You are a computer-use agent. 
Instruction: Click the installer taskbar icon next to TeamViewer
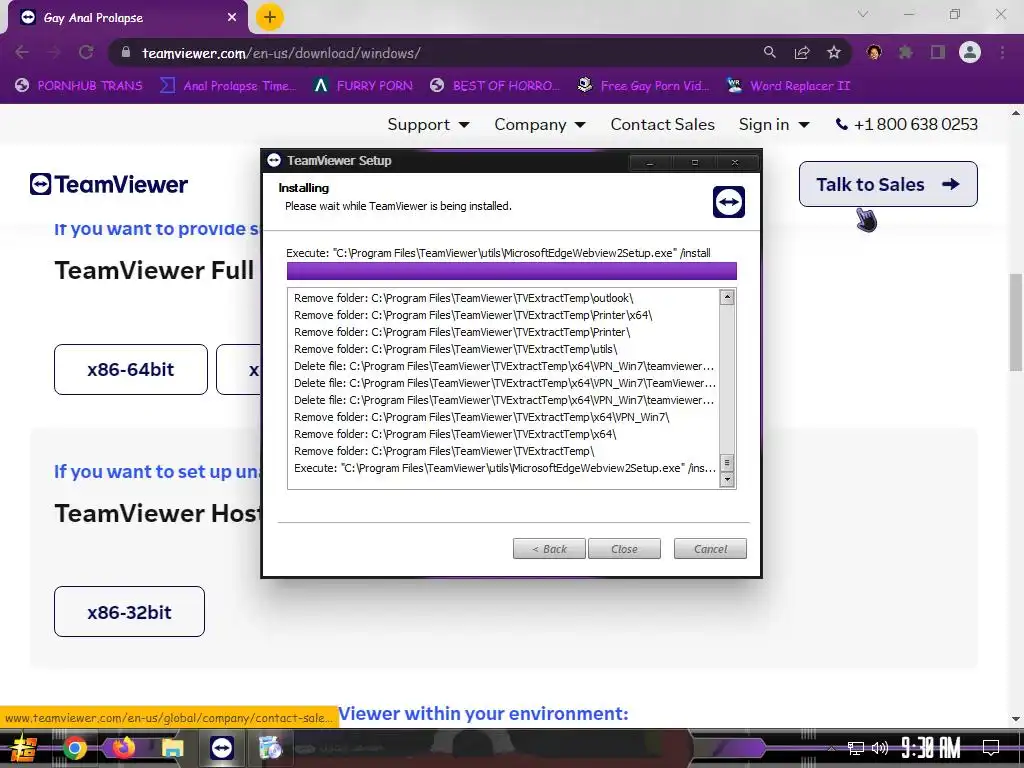pos(270,748)
